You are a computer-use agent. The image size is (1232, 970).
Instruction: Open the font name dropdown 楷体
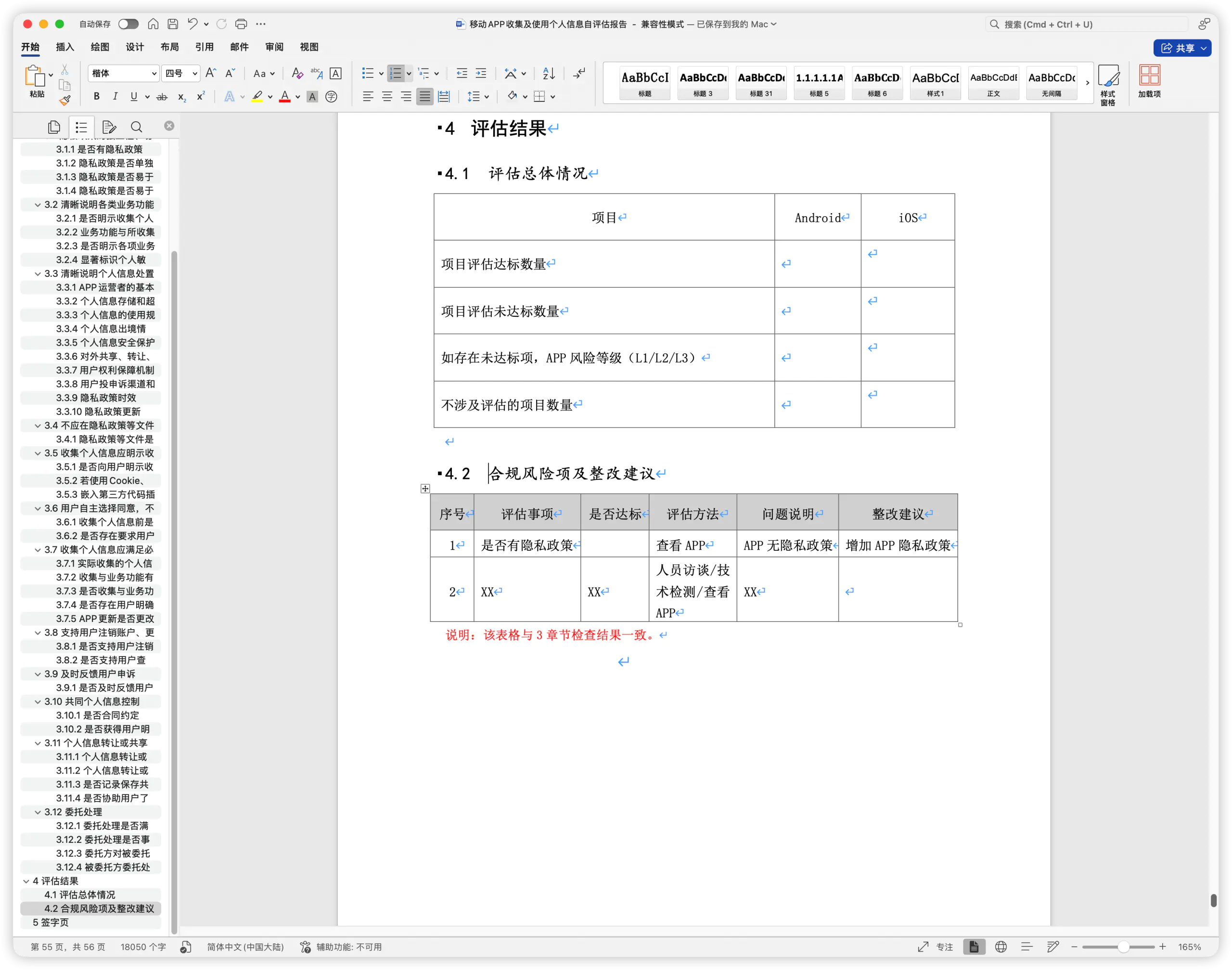[x=123, y=73]
